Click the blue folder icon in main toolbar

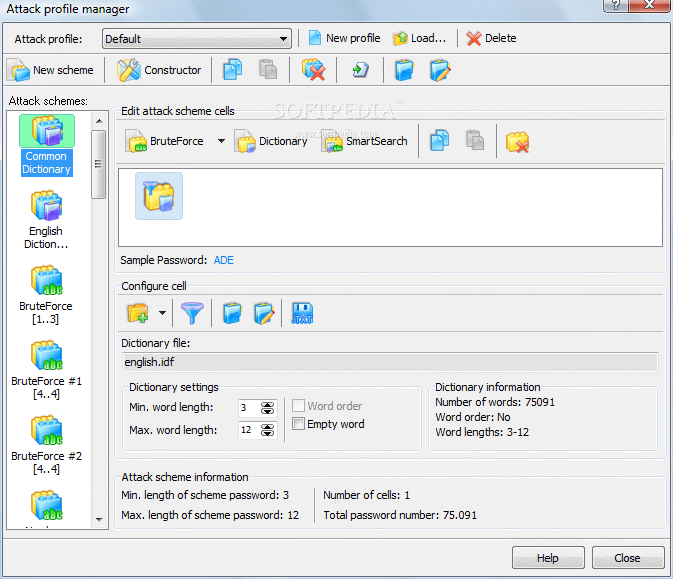404,70
